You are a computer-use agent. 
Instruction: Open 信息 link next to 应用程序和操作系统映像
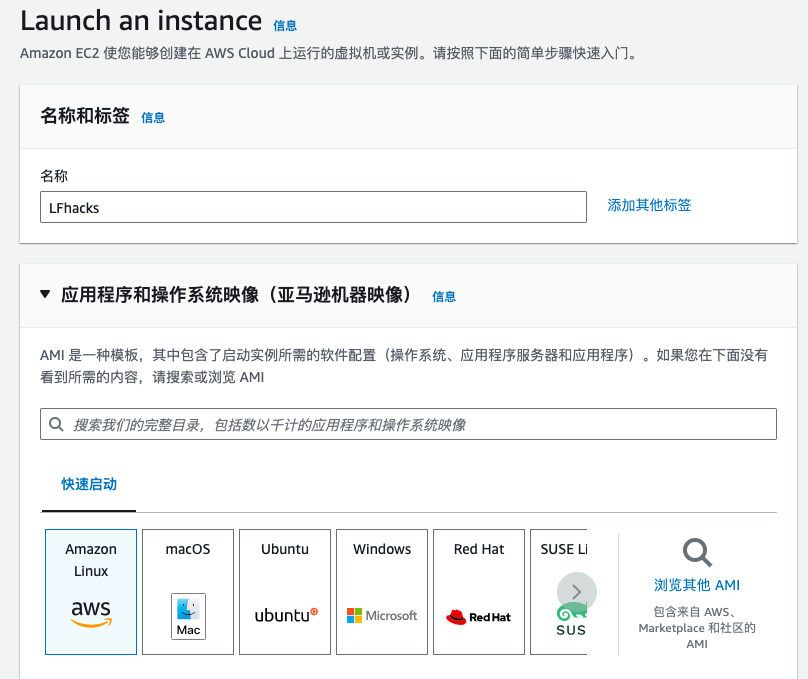444,297
